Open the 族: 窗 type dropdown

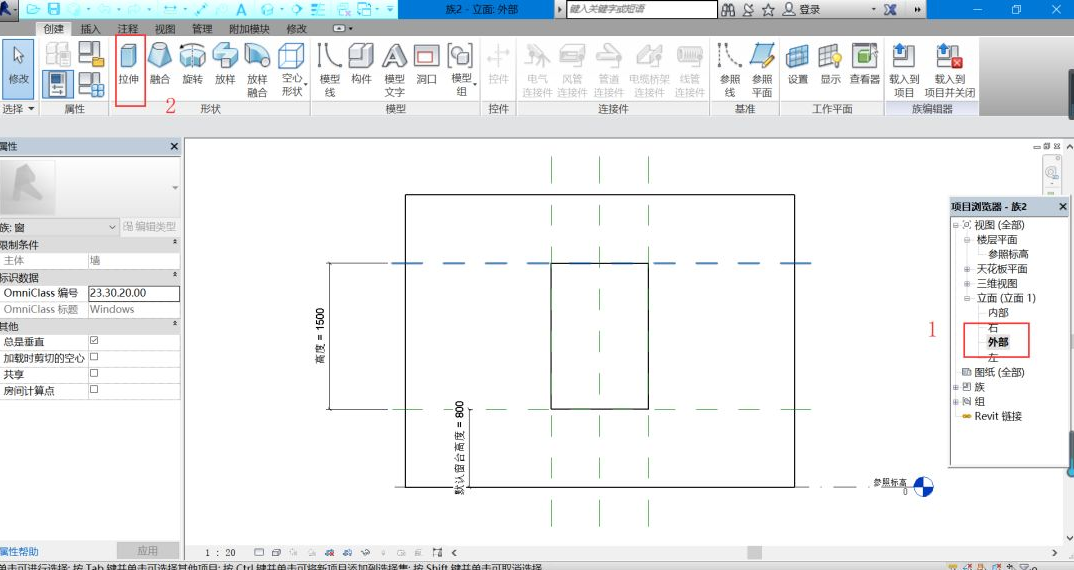point(112,227)
